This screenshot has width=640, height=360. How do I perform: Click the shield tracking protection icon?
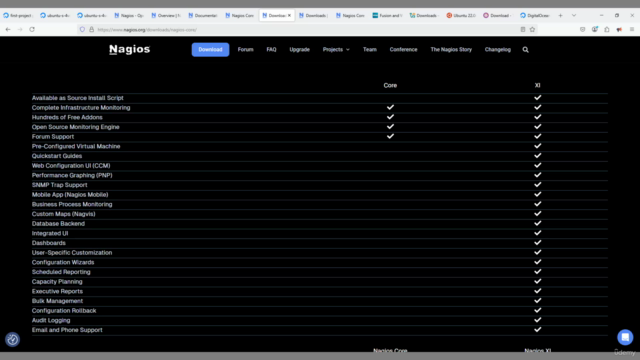coord(82,29)
